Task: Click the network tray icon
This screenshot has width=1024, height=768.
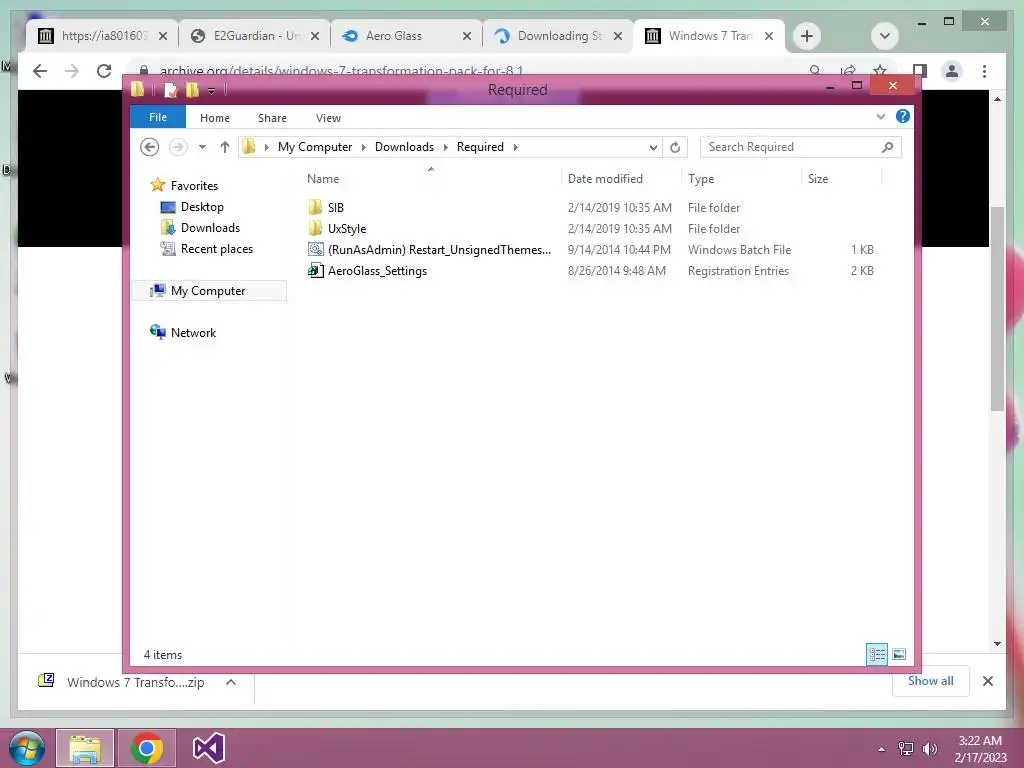Action: [x=906, y=749]
